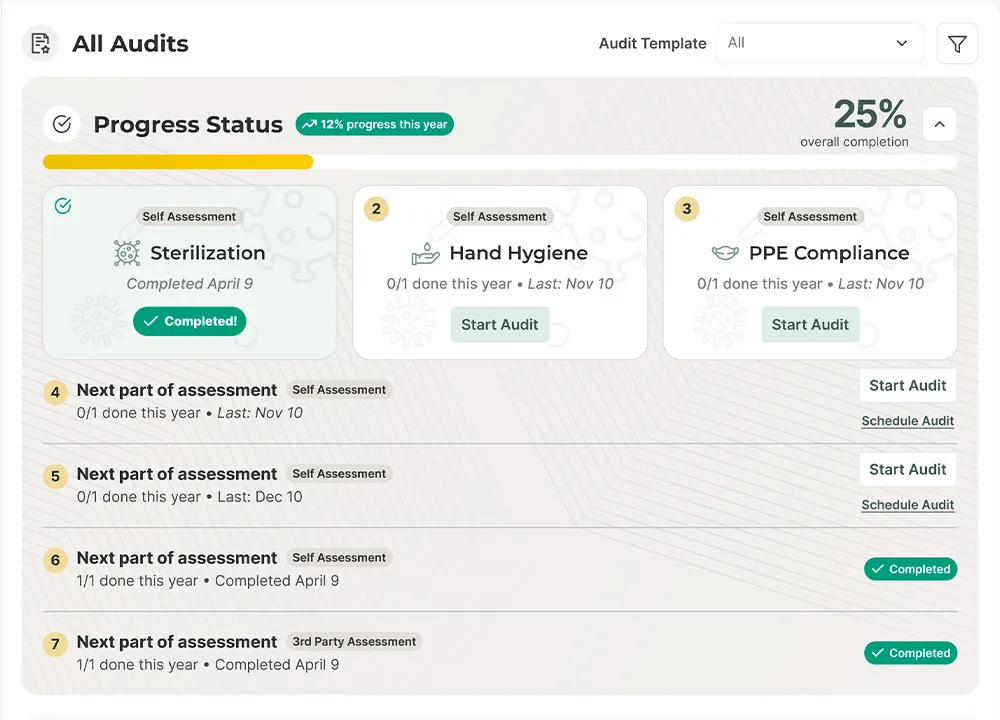Start Audit for Hand Hygiene

[x=499, y=324]
